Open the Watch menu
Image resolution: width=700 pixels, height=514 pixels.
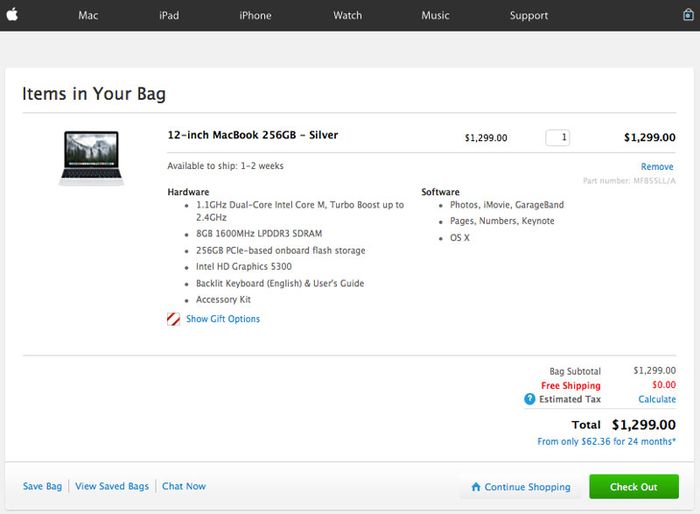tap(347, 15)
